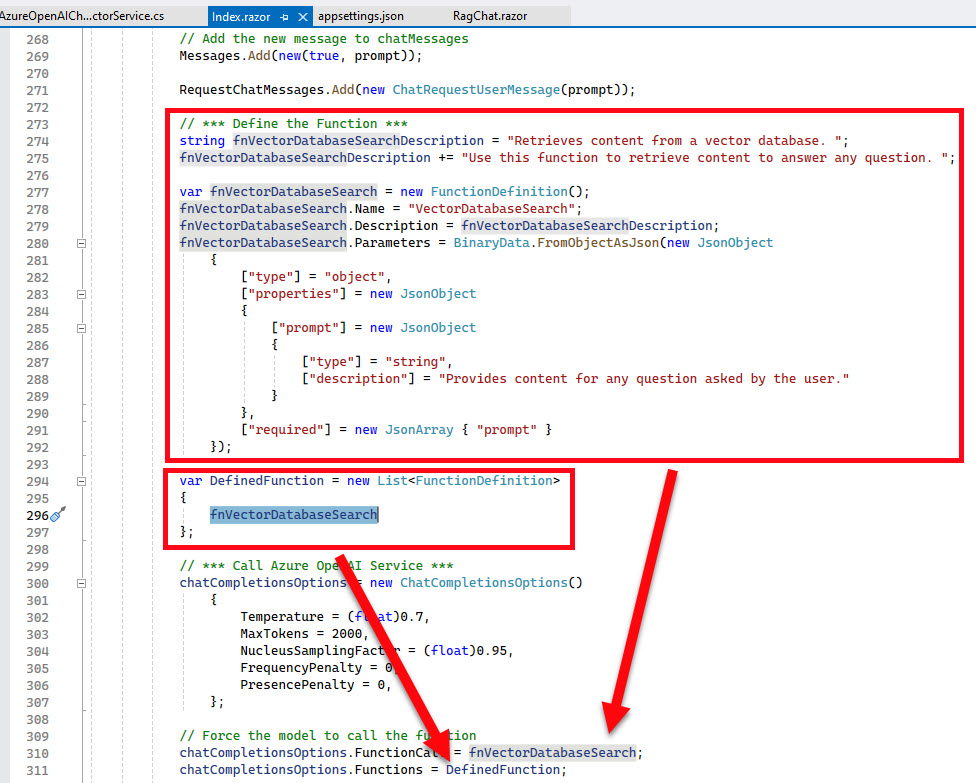Click the MaxTokens value 2000
Viewport: 976px width, 783px height.
pos(347,634)
